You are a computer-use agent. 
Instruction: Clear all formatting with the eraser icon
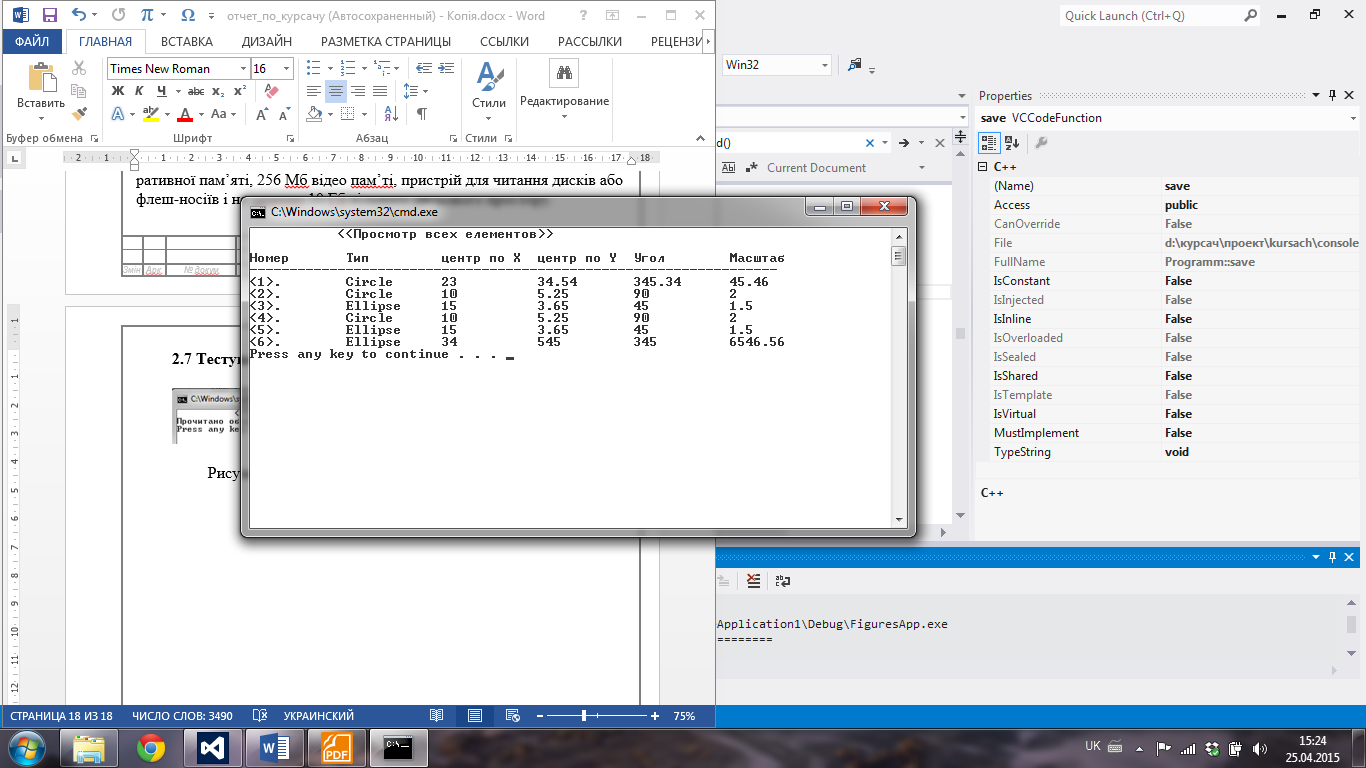click(271, 90)
